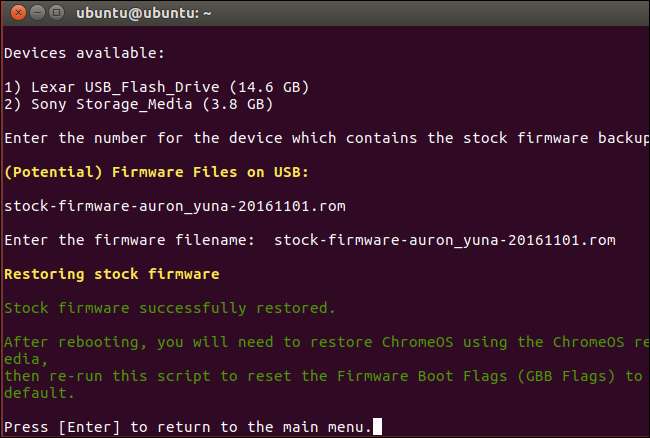Click the 'Enter the firmware filename:' prompt label
Viewport: 650px width, 438px height.
click(129, 239)
